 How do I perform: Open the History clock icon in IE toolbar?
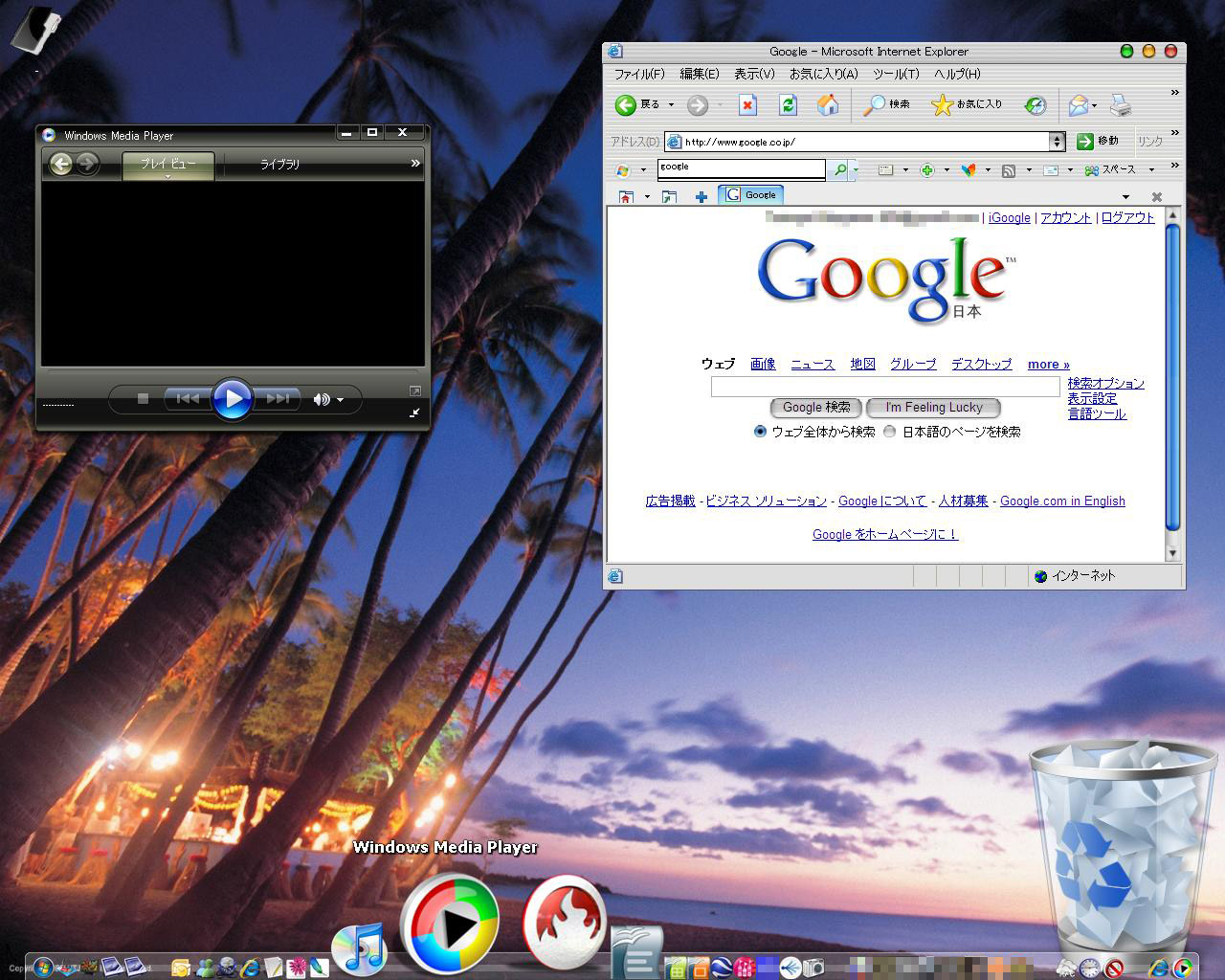[1035, 105]
